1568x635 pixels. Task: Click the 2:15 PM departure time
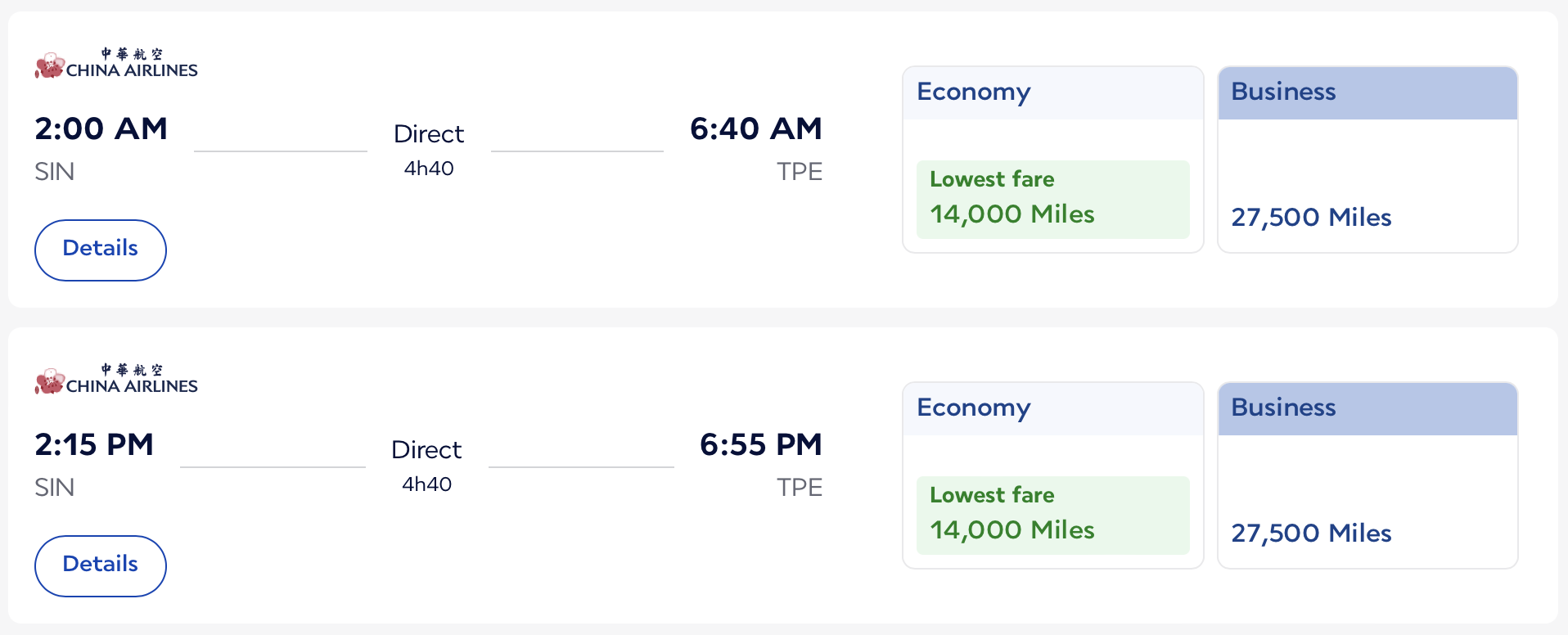[94, 444]
